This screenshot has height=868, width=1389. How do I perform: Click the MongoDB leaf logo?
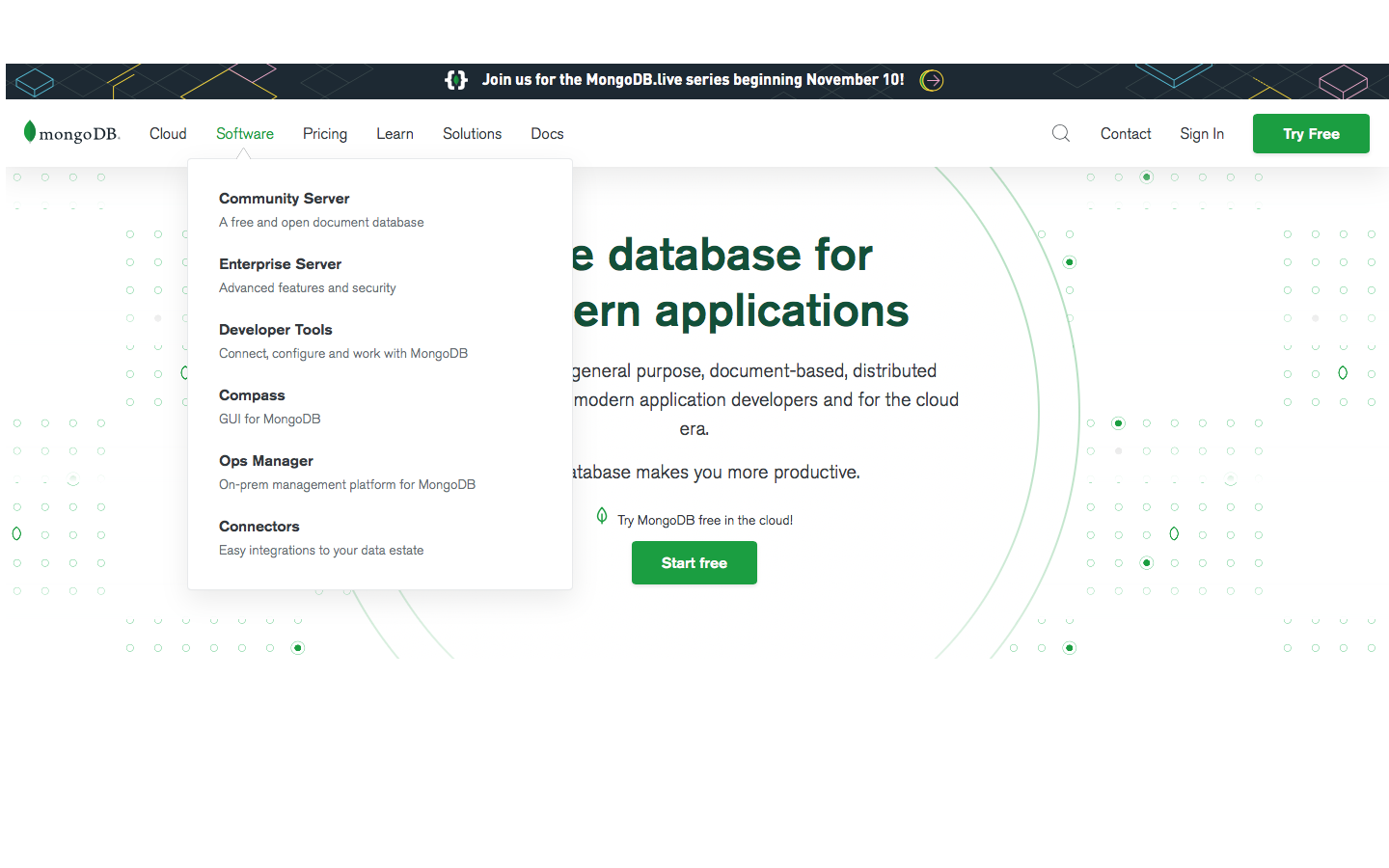point(72,133)
